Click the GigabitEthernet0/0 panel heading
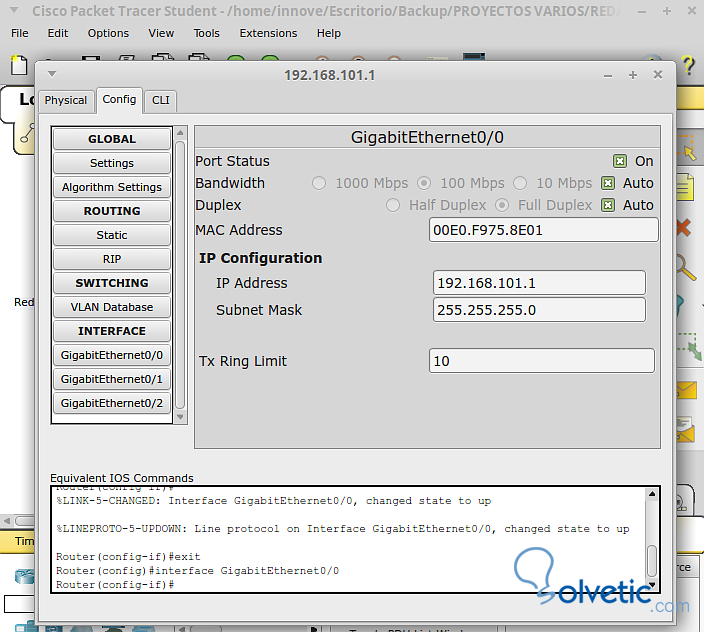 pyautogui.click(x=427, y=137)
